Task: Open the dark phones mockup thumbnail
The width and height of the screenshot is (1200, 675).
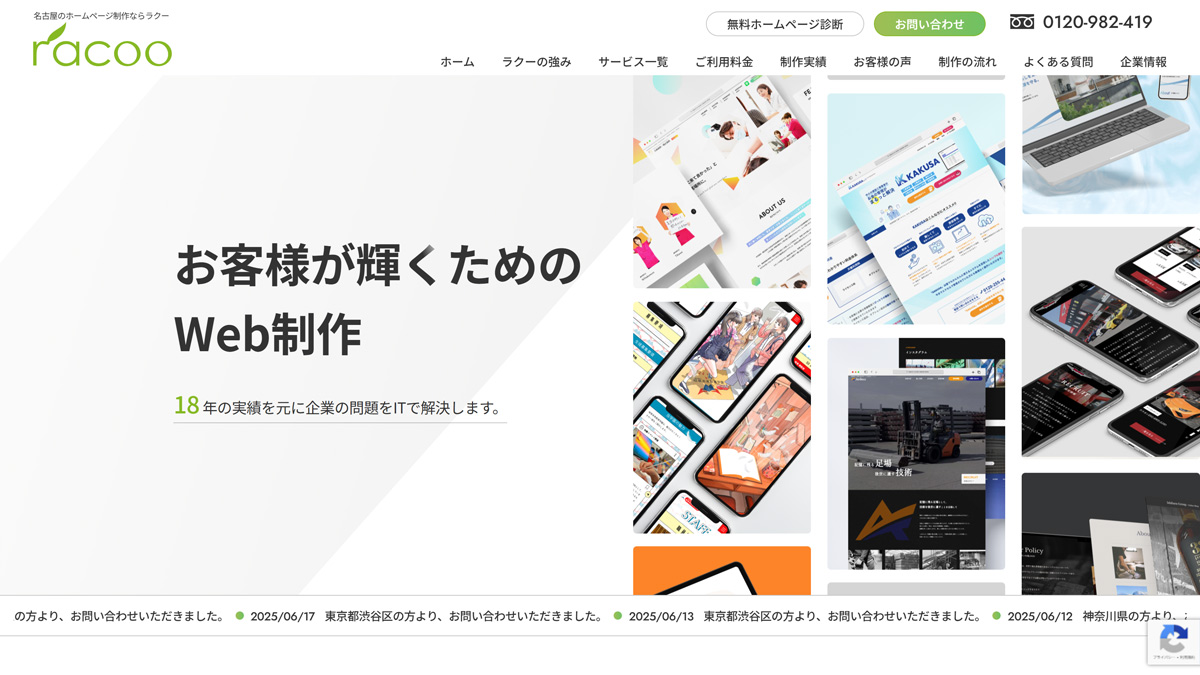Action: coord(1111,342)
